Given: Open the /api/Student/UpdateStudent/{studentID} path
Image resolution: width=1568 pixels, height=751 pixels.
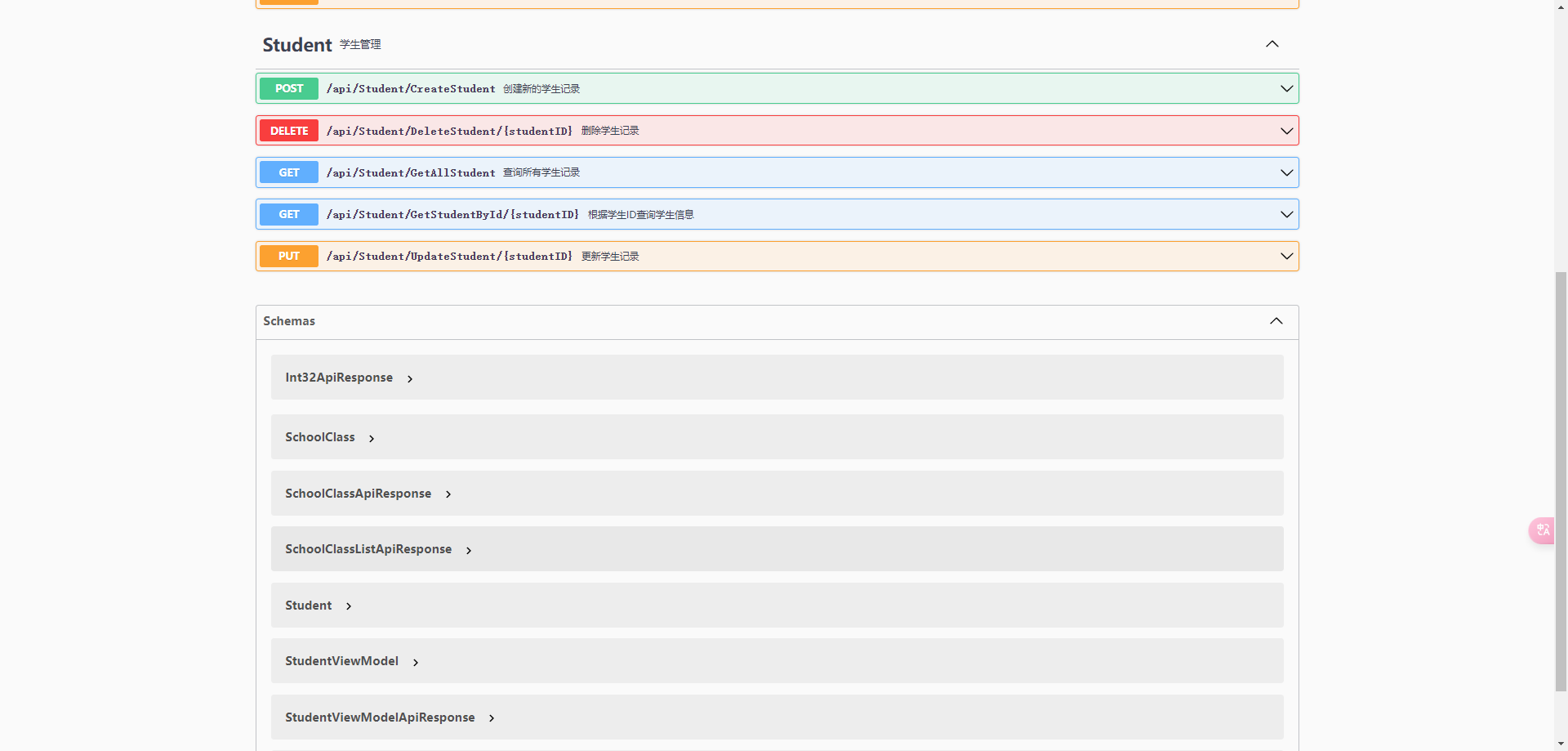Looking at the screenshot, I should point(449,256).
